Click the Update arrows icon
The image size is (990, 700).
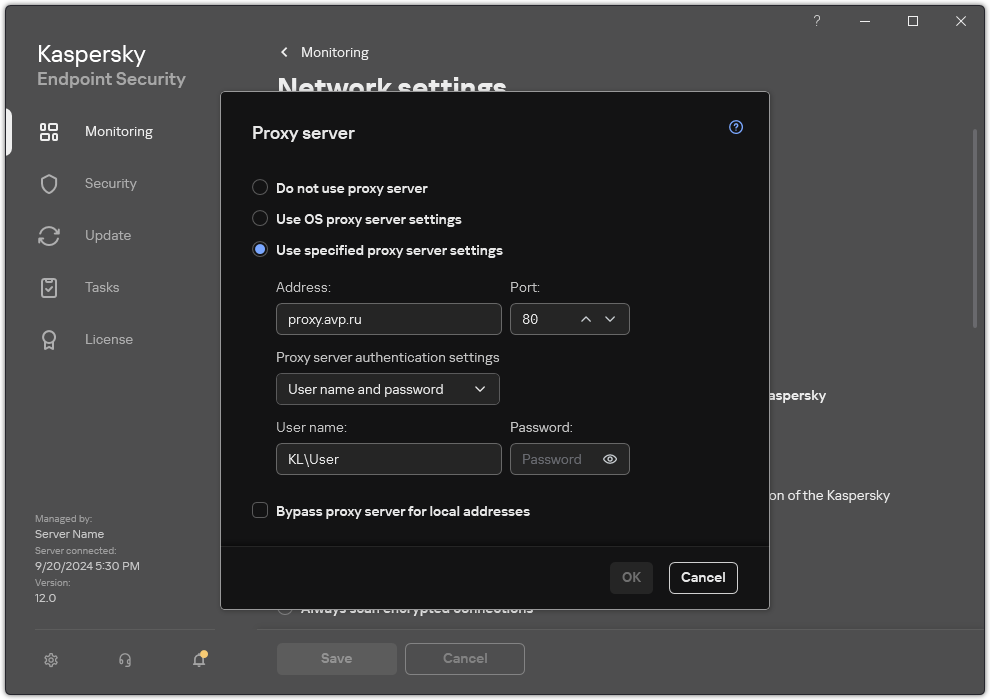[49, 236]
